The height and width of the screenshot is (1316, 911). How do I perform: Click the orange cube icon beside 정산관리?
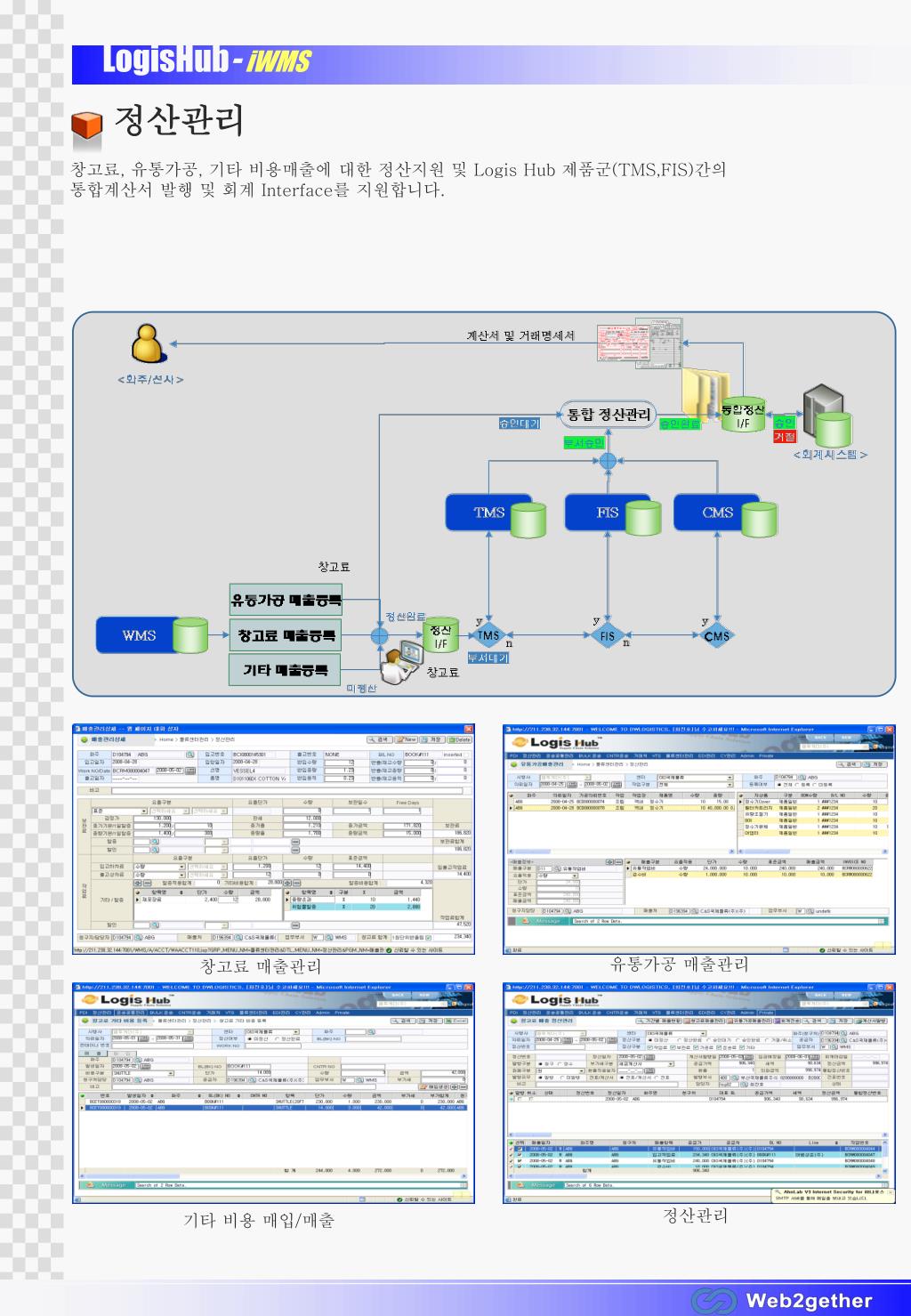pos(87,125)
